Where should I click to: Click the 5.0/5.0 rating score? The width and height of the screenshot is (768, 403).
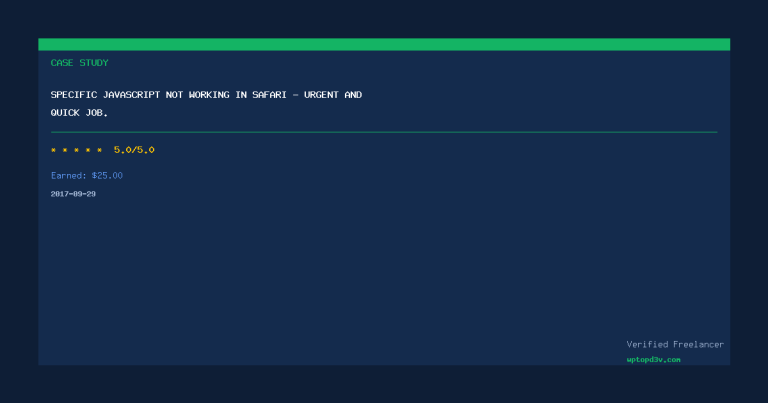[x=134, y=150]
